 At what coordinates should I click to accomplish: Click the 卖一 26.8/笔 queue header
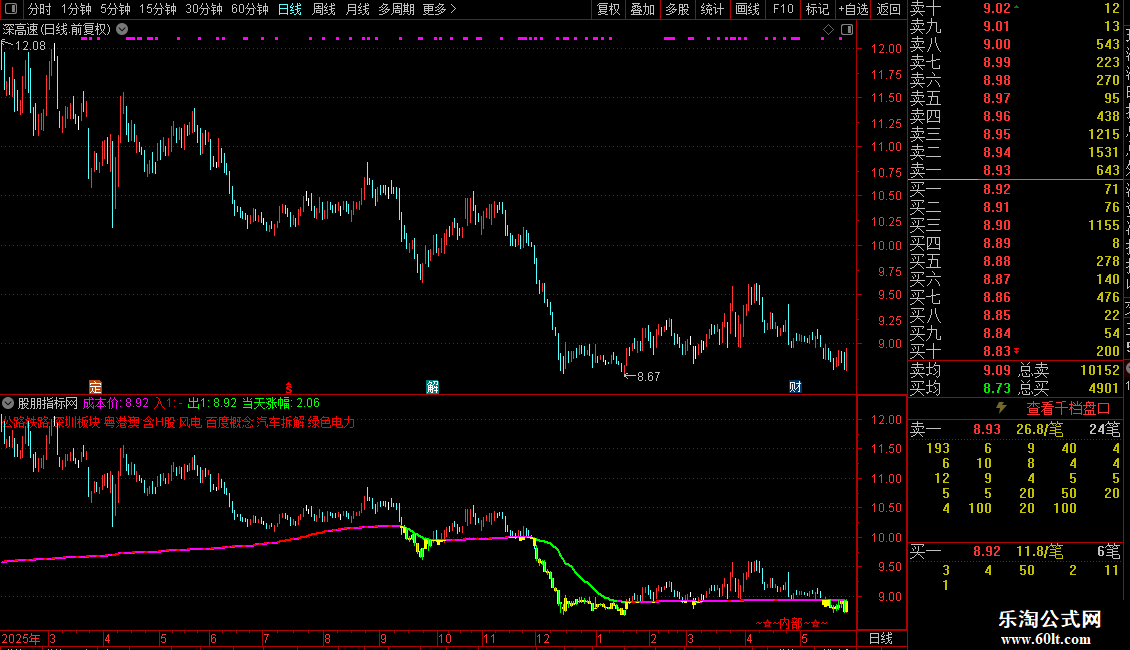pyautogui.click(x=1014, y=430)
